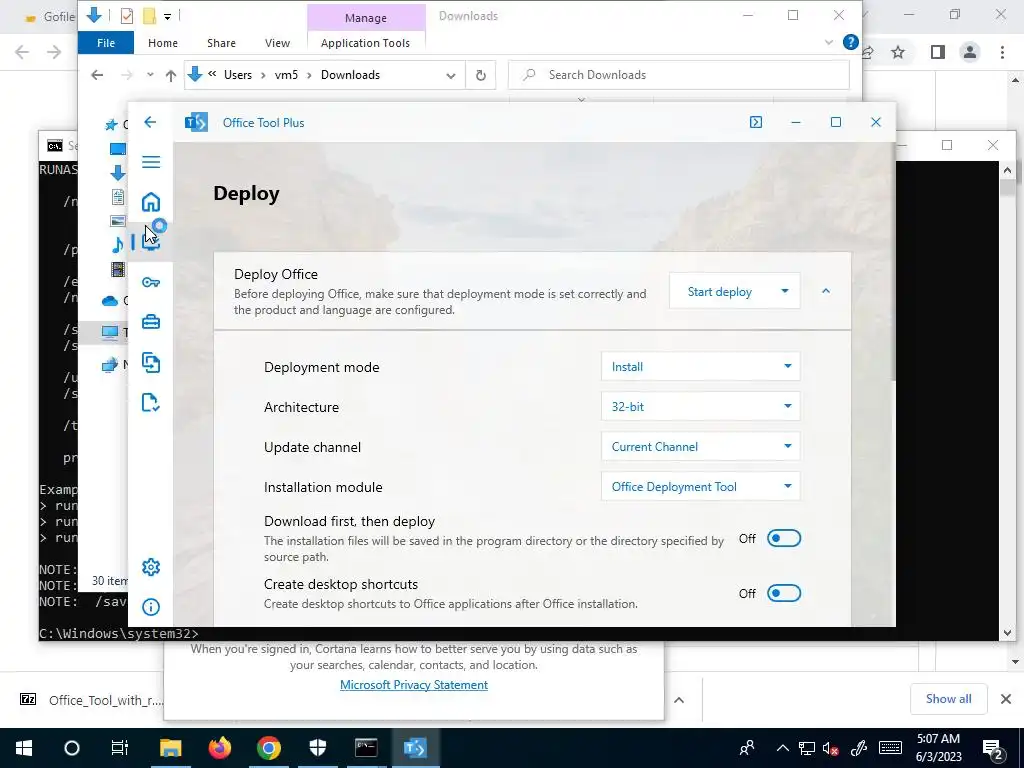1024x768 pixels.
Task: Click Downloads in the address breadcrumb
Action: pos(350,75)
